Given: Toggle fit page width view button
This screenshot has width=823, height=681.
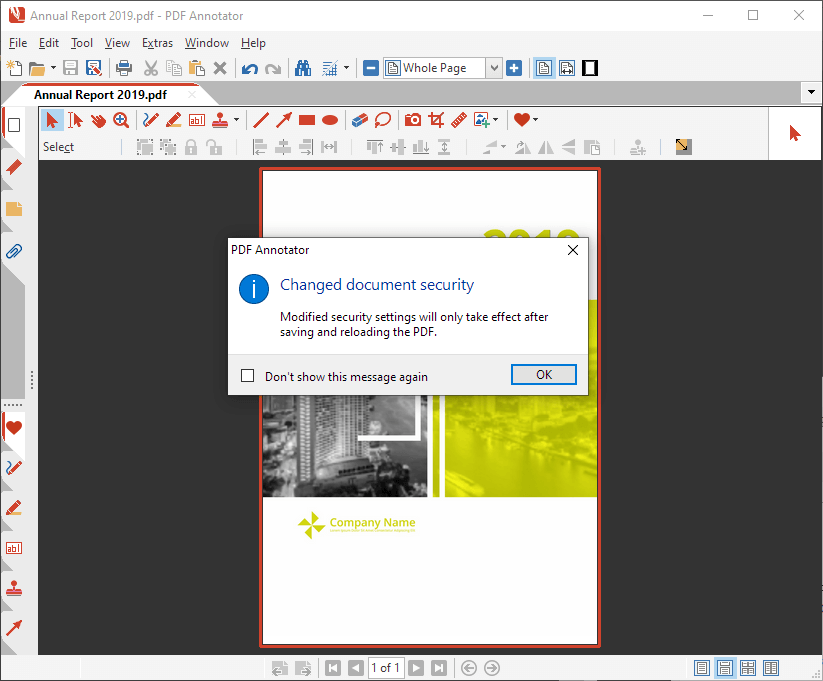Looking at the screenshot, I should pos(567,68).
